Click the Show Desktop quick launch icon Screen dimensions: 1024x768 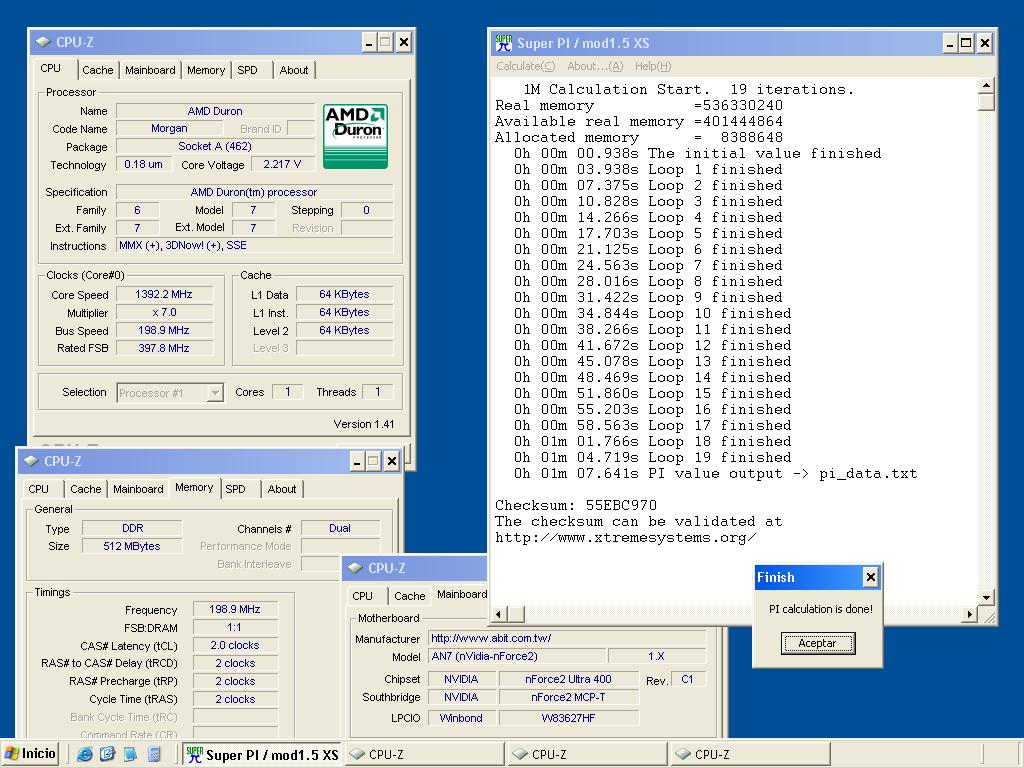click(131, 754)
